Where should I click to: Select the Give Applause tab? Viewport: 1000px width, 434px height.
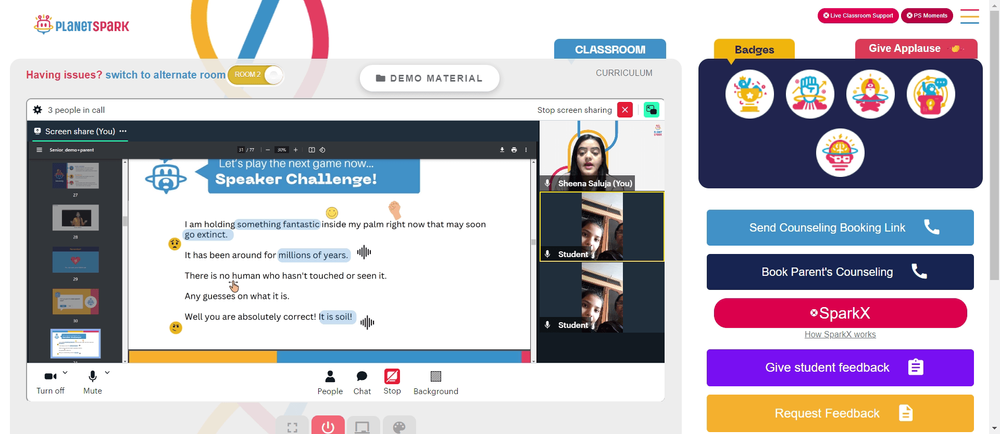(x=915, y=48)
